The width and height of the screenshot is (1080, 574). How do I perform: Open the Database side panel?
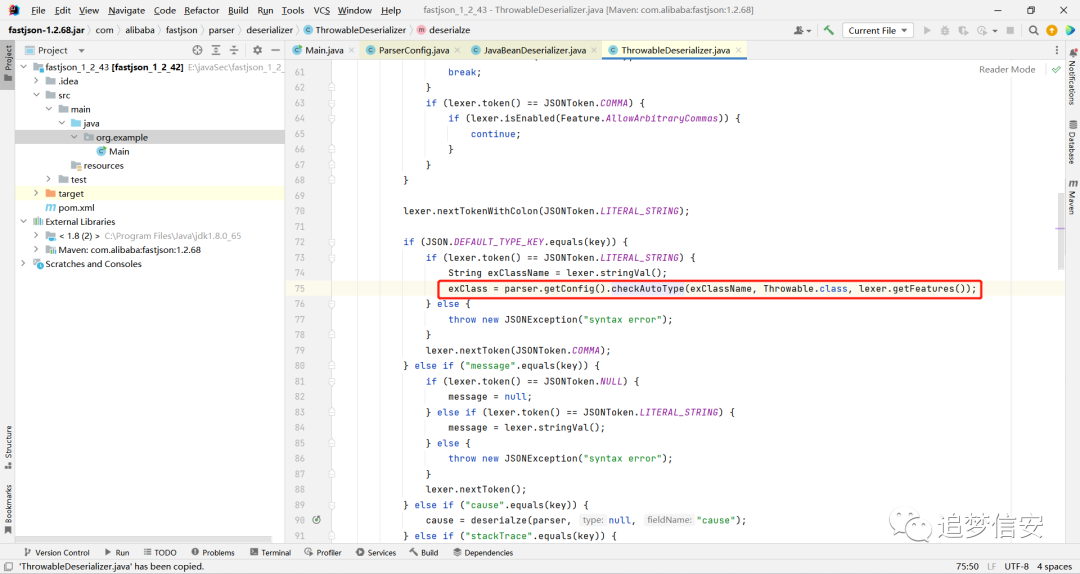[1072, 142]
